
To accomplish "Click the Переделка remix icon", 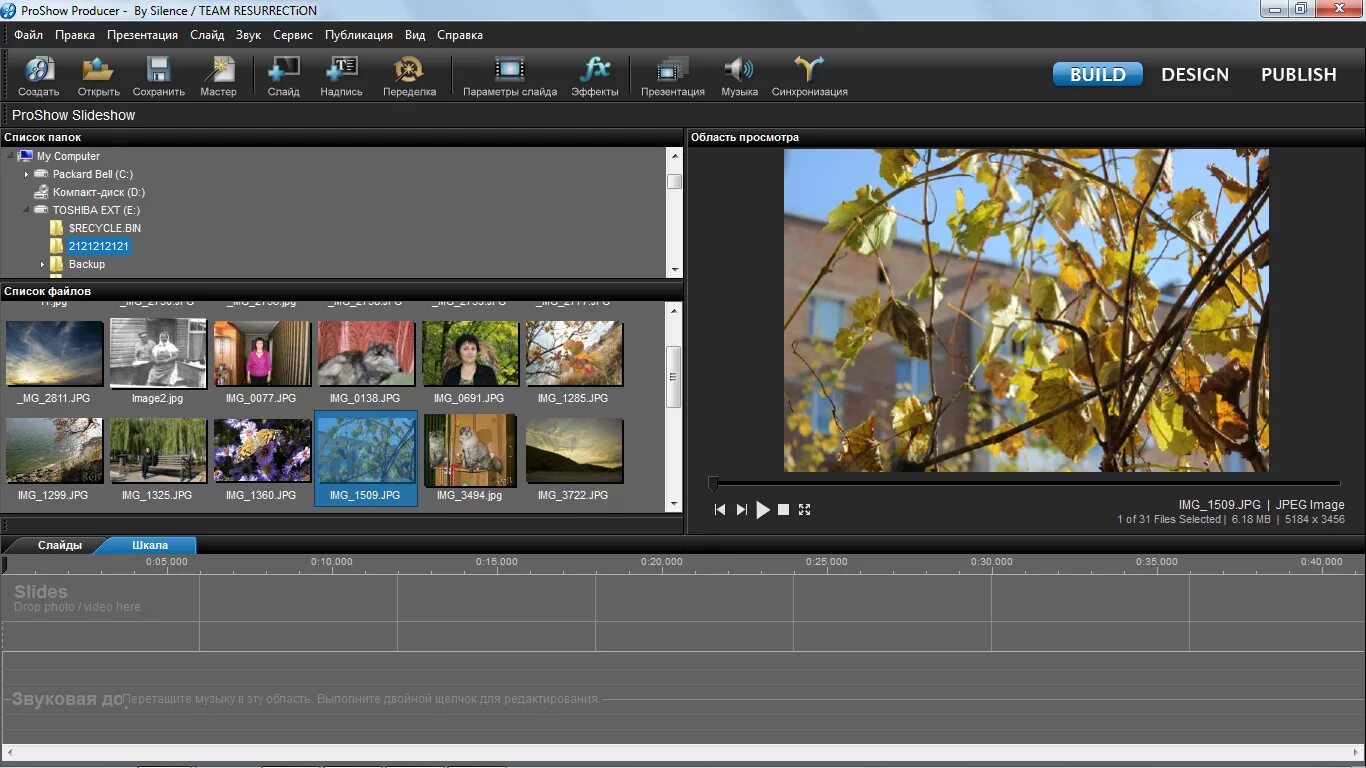I will coord(409,76).
